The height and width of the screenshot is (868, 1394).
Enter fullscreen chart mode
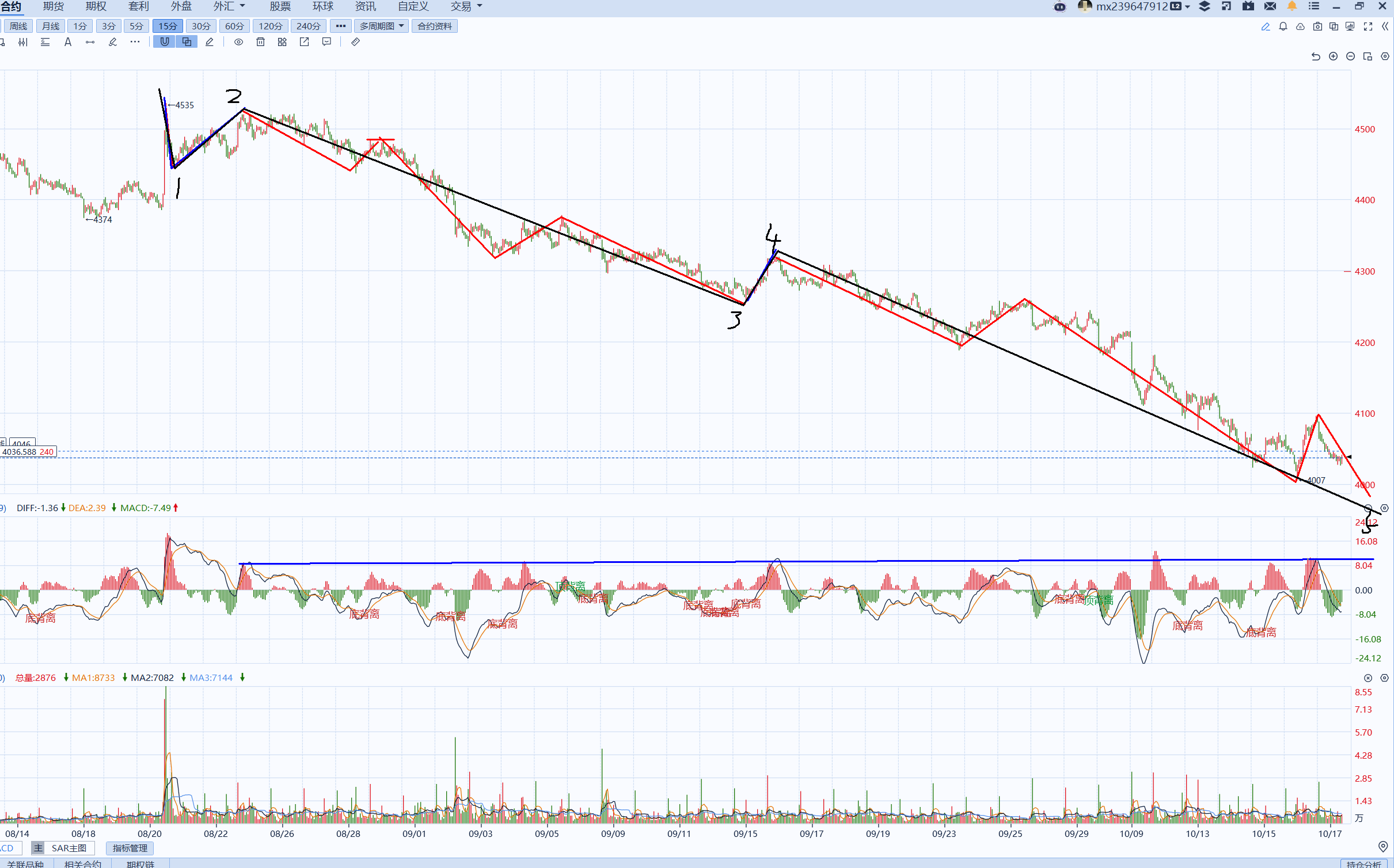click(x=1368, y=26)
